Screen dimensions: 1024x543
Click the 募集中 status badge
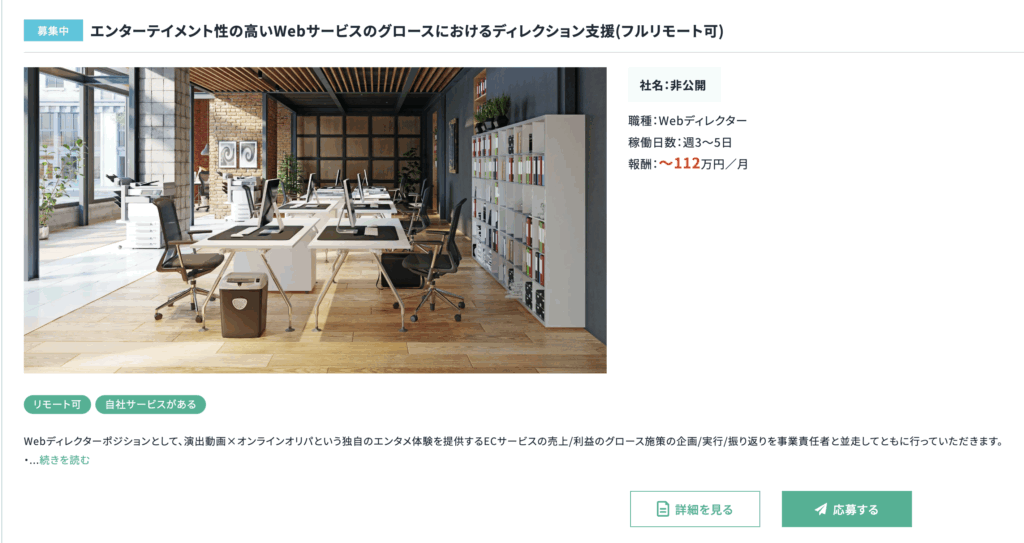point(54,31)
